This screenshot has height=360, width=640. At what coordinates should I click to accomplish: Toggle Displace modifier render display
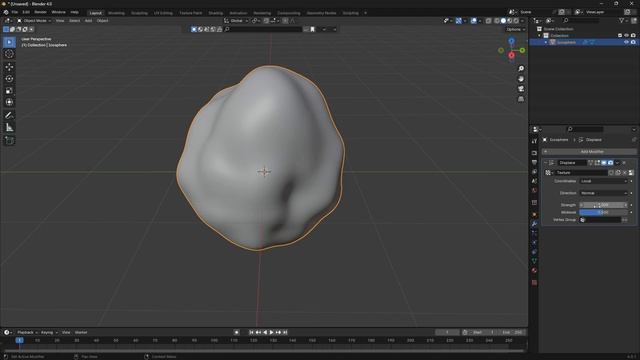coord(610,163)
